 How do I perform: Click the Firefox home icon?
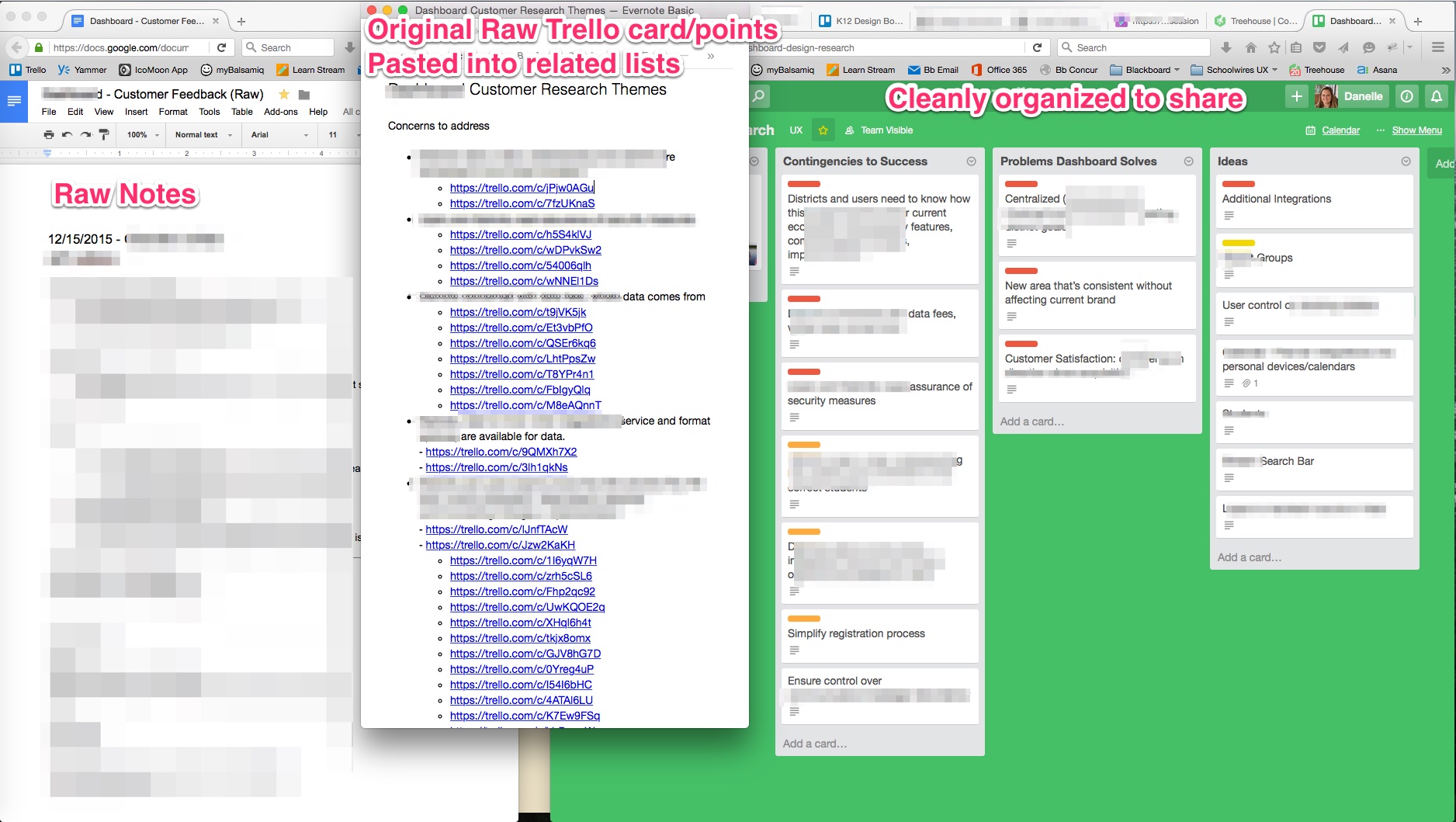[1250, 47]
